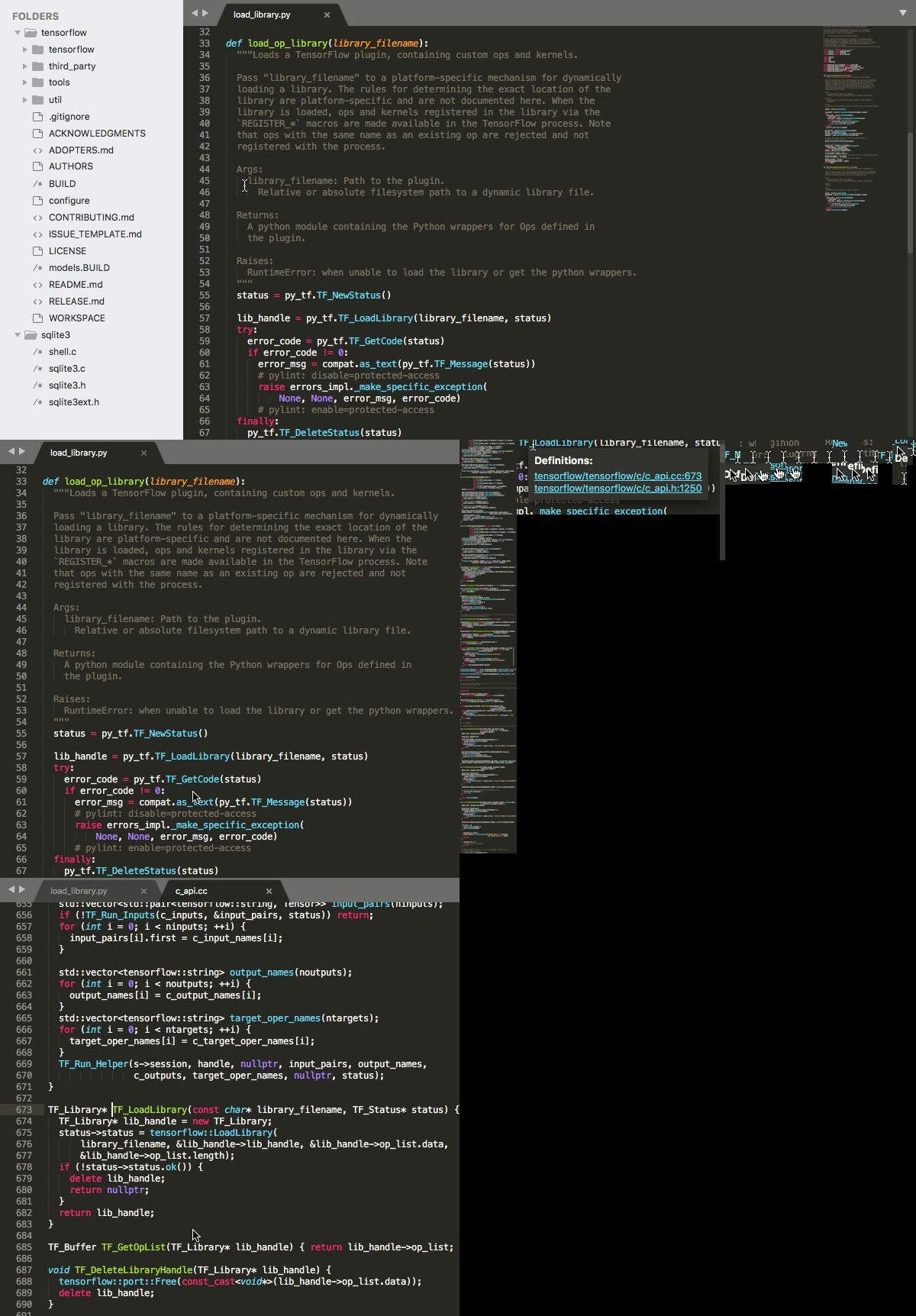
Task: Expand the util folder
Action: coord(25,100)
